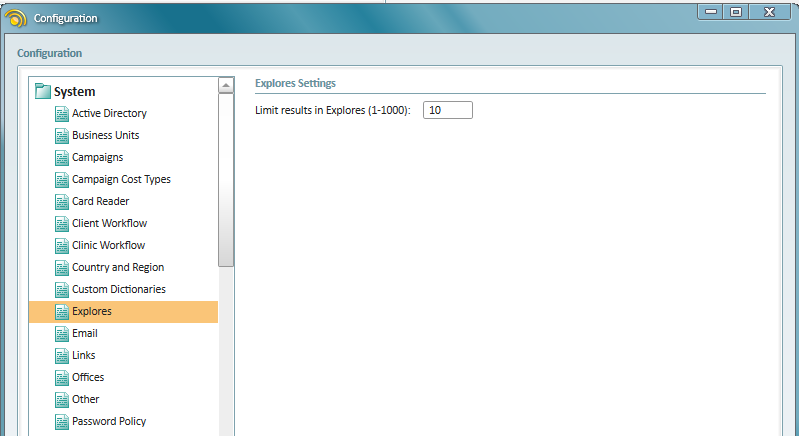Open Custom Dictionaries settings

tap(119, 289)
